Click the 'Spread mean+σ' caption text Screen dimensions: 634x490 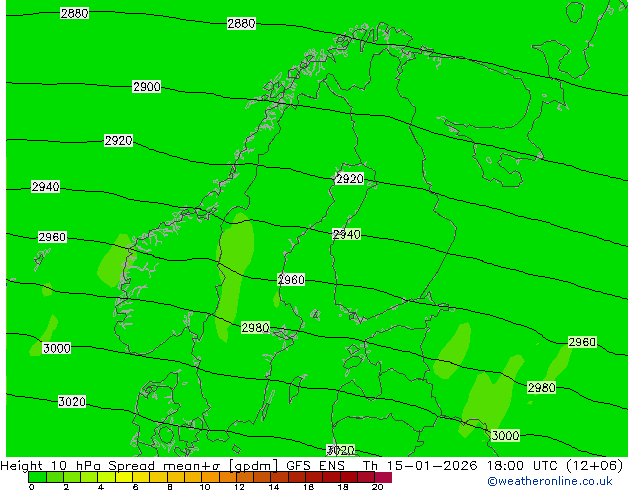pos(164,466)
